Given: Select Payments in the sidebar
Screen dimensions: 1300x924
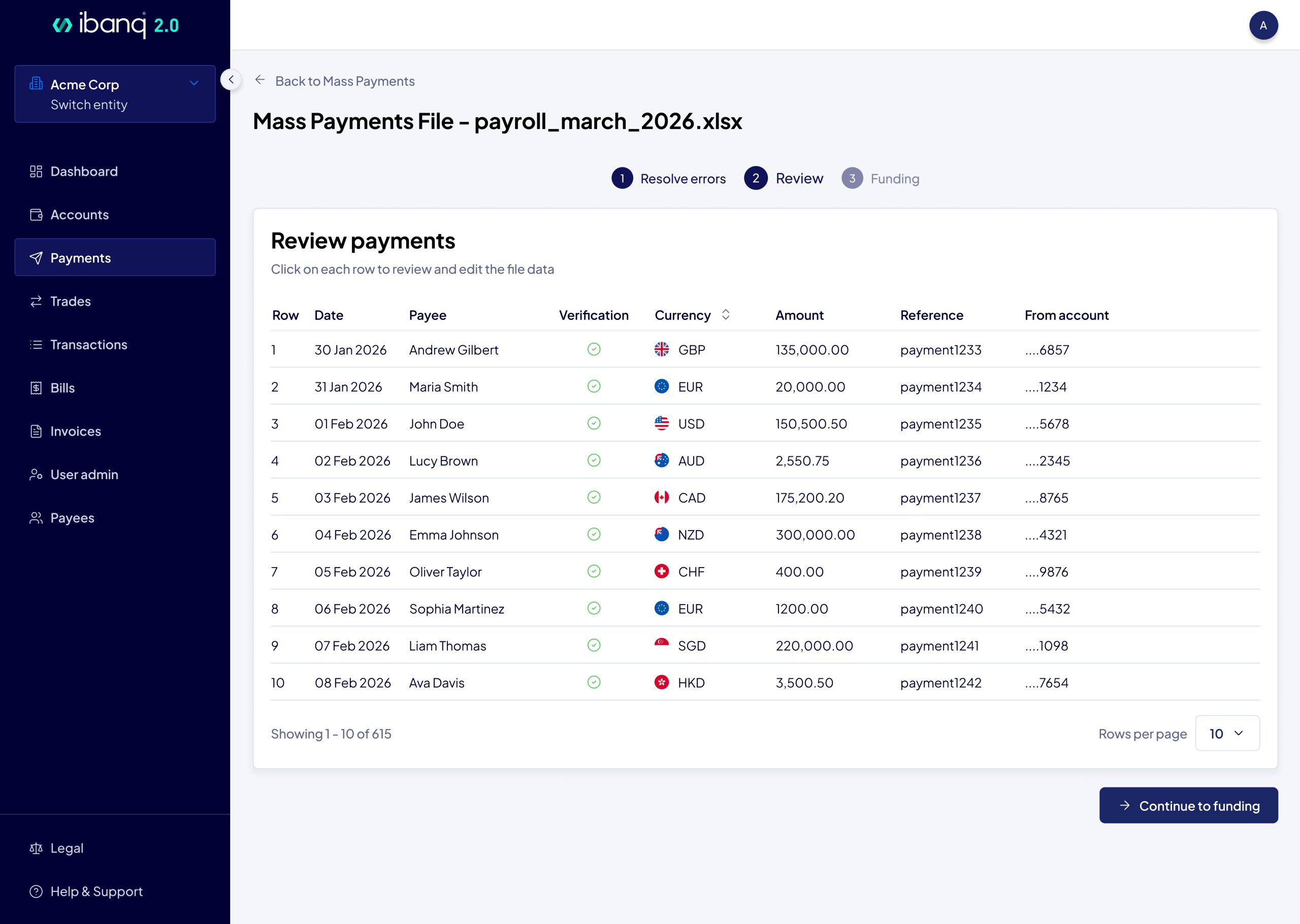Looking at the screenshot, I should [115, 258].
